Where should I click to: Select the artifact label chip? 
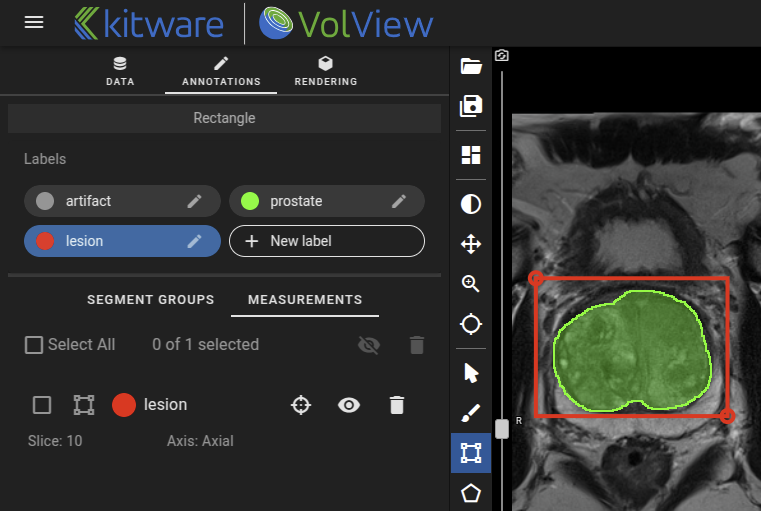tap(122, 201)
